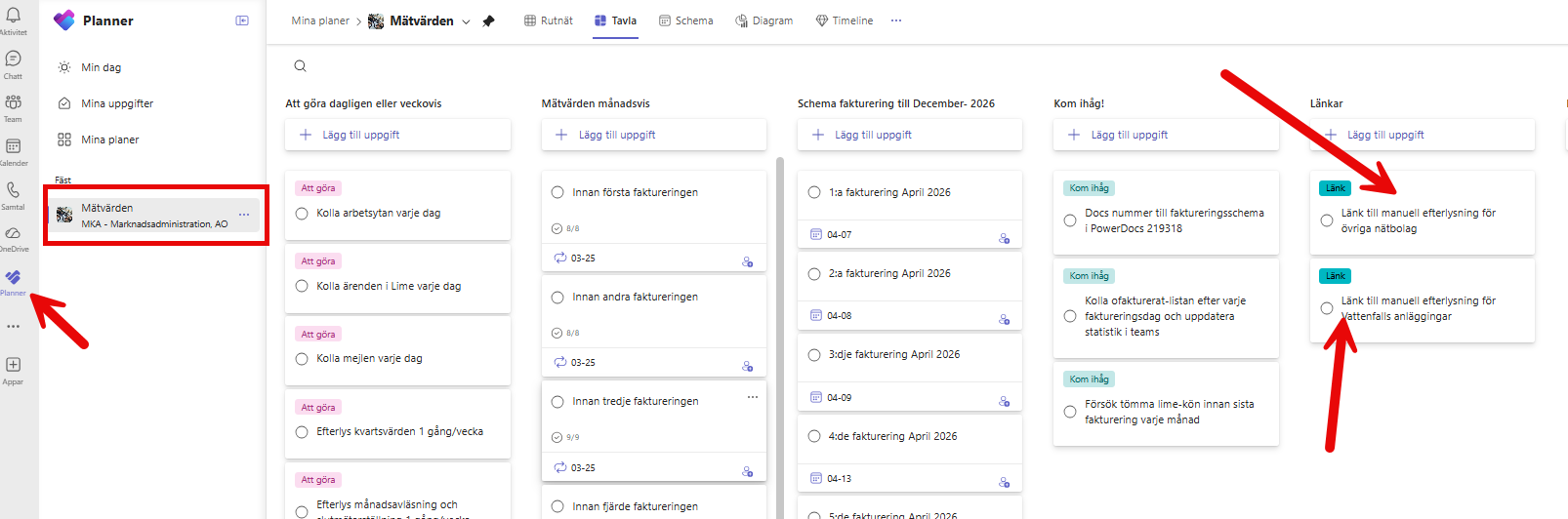The height and width of the screenshot is (519, 1568).
Task: Open more options for pinned Mätvärden plan
Action: 244,215
